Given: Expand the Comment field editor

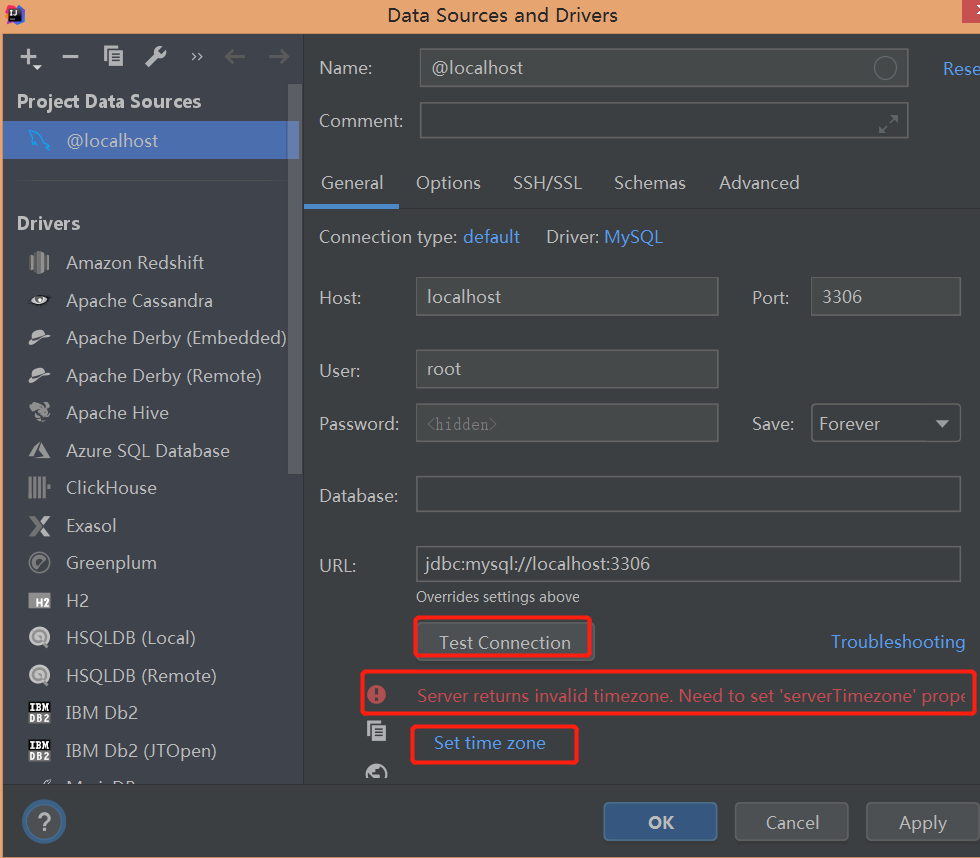Looking at the screenshot, I should [888, 124].
